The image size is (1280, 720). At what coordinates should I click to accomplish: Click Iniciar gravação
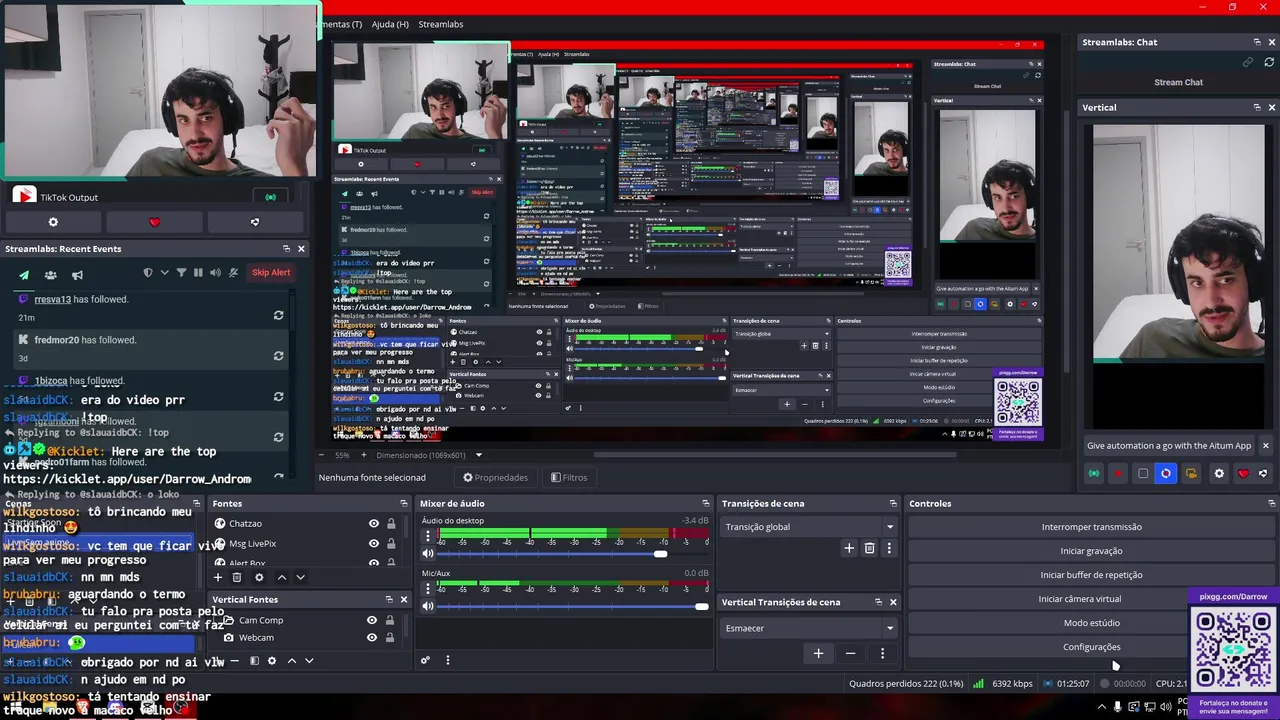click(1091, 551)
